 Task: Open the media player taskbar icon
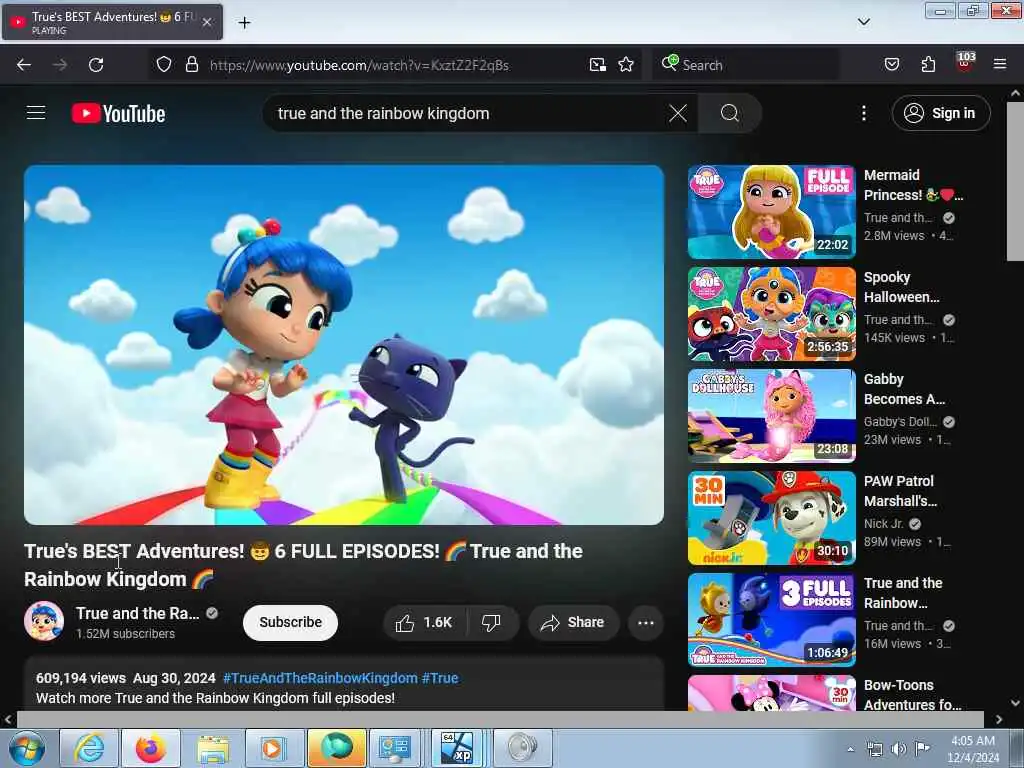275,748
